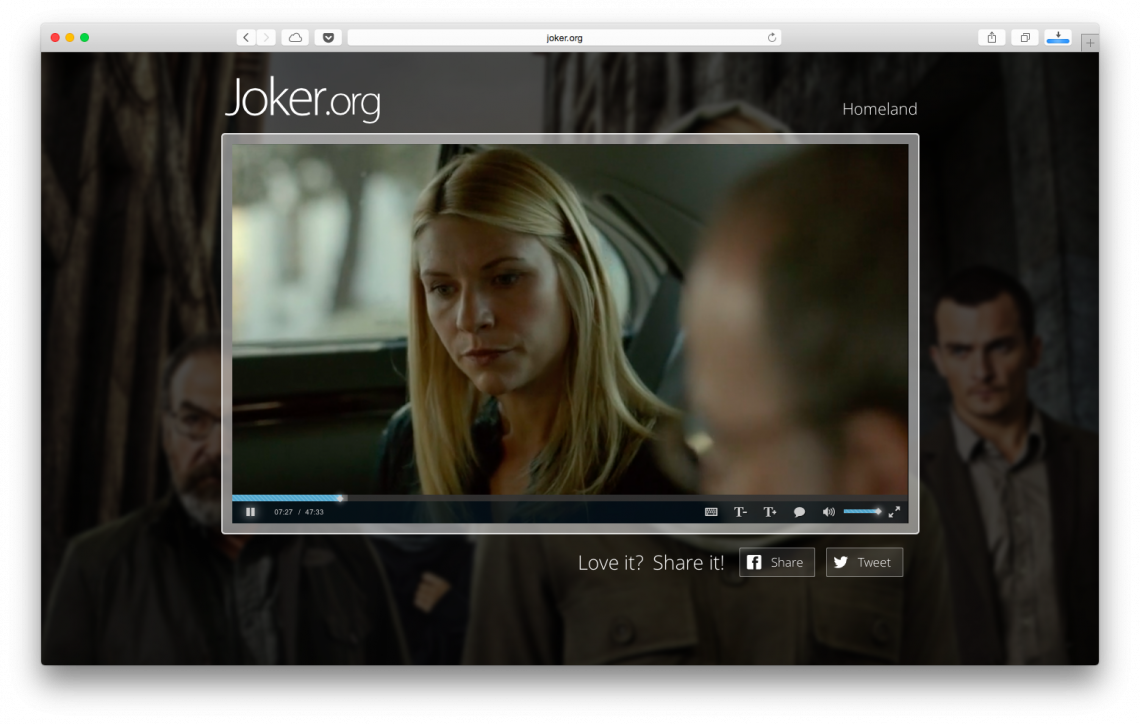Open Safari share menu

(991, 38)
